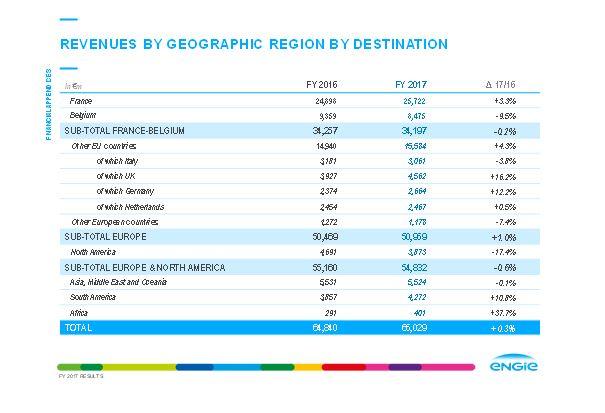Click Africa change value +37.7%
This screenshot has width=605, height=413.
click(503, 313)
